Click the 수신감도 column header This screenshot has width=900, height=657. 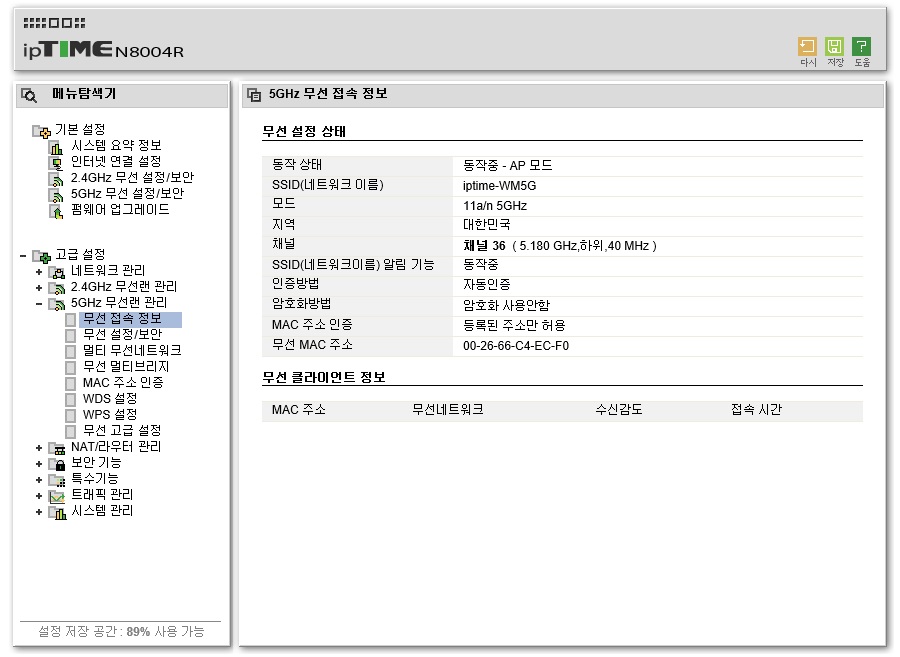(x=619, y=410)
